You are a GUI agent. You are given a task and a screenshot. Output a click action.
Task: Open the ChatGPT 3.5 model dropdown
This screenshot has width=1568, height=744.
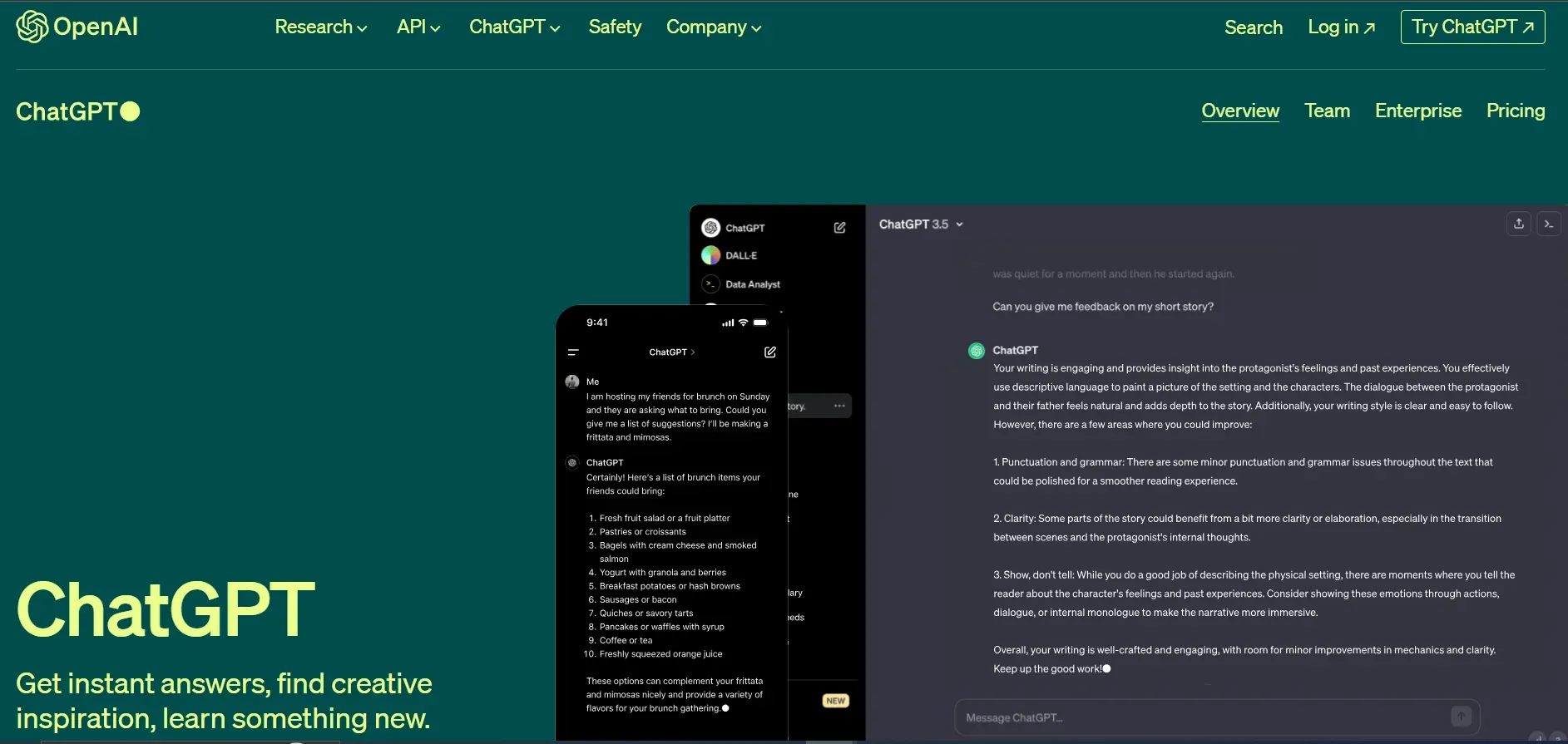click(x=921, y=224)
